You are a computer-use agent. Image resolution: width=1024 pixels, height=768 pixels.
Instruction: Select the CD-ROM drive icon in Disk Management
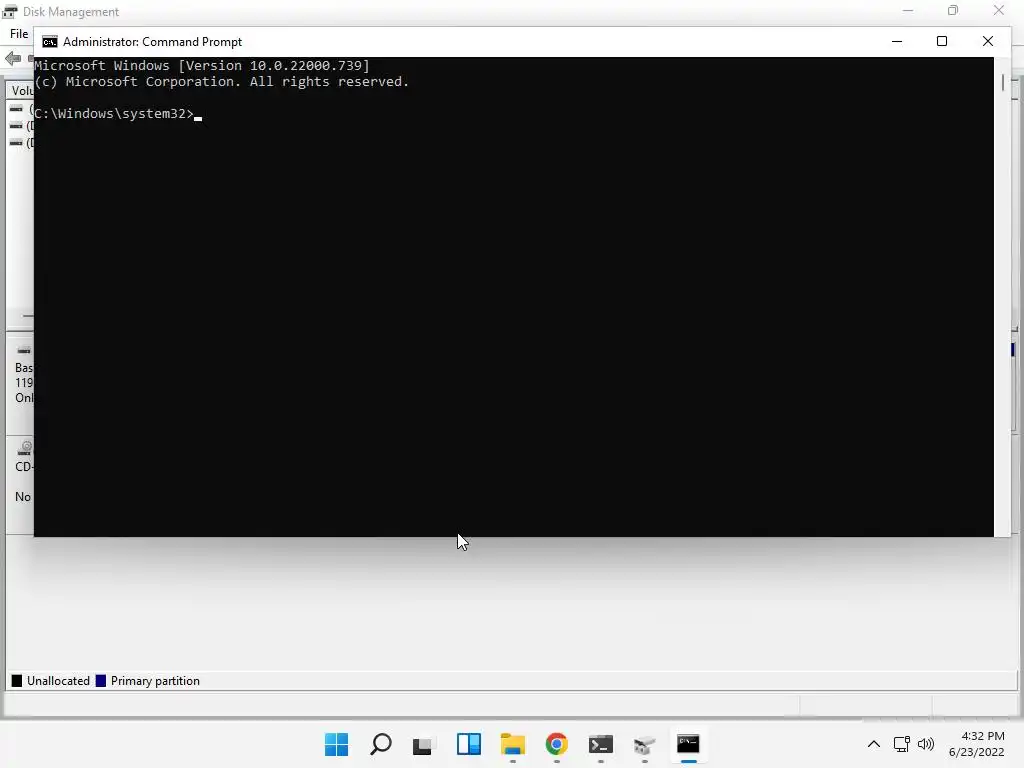coord(24,447)
